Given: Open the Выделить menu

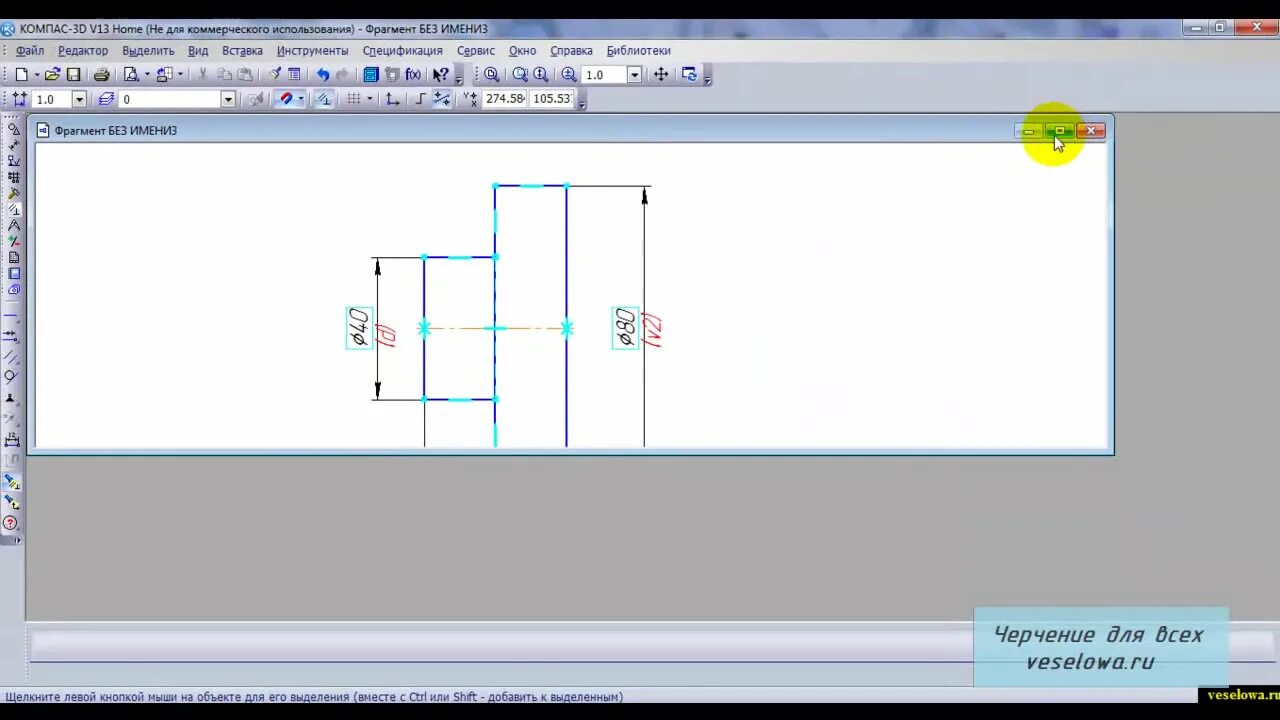Looking at the screenshot, I should coord(148,50).
